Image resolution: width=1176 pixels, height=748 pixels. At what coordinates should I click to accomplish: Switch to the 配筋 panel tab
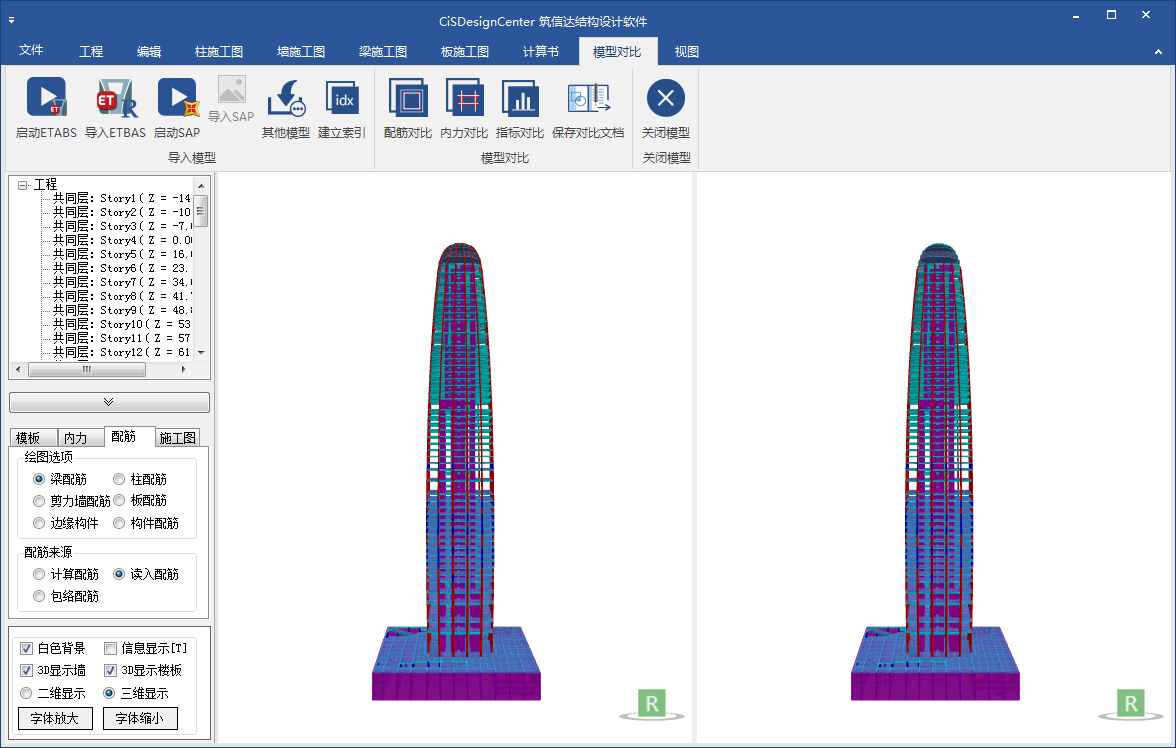point(129,436)
